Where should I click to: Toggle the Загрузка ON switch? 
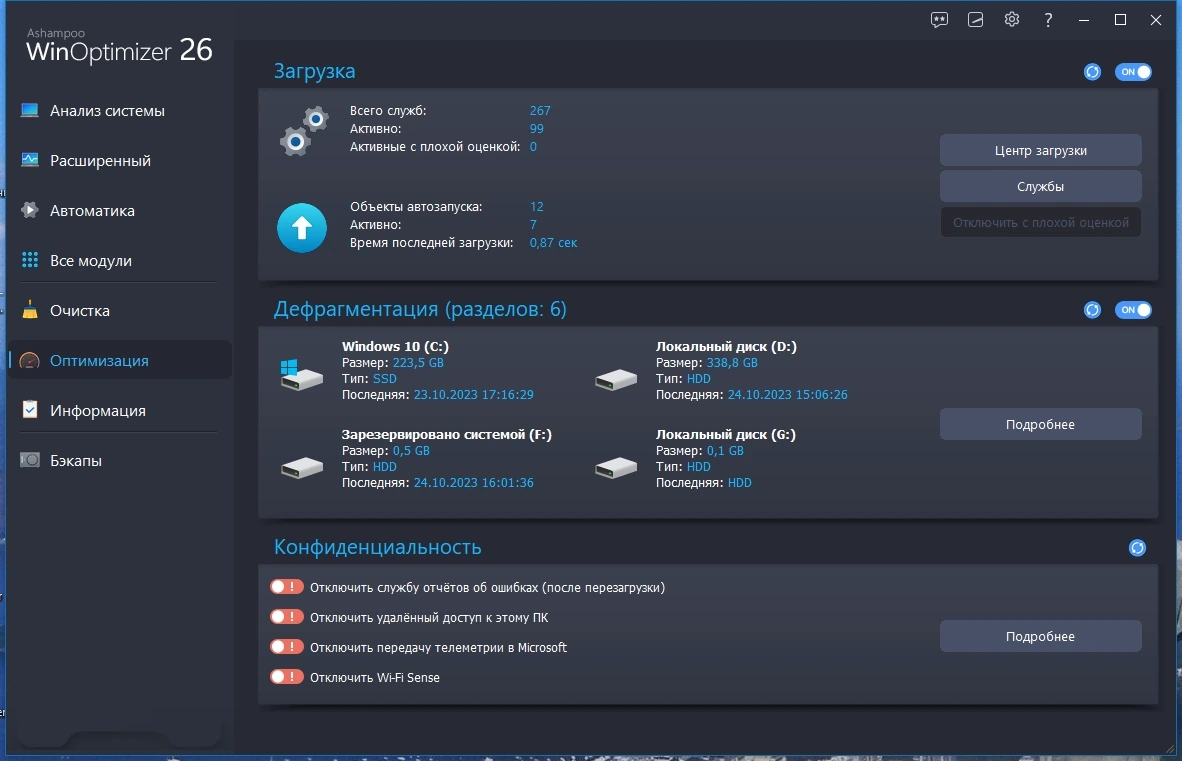(1133, 72)
